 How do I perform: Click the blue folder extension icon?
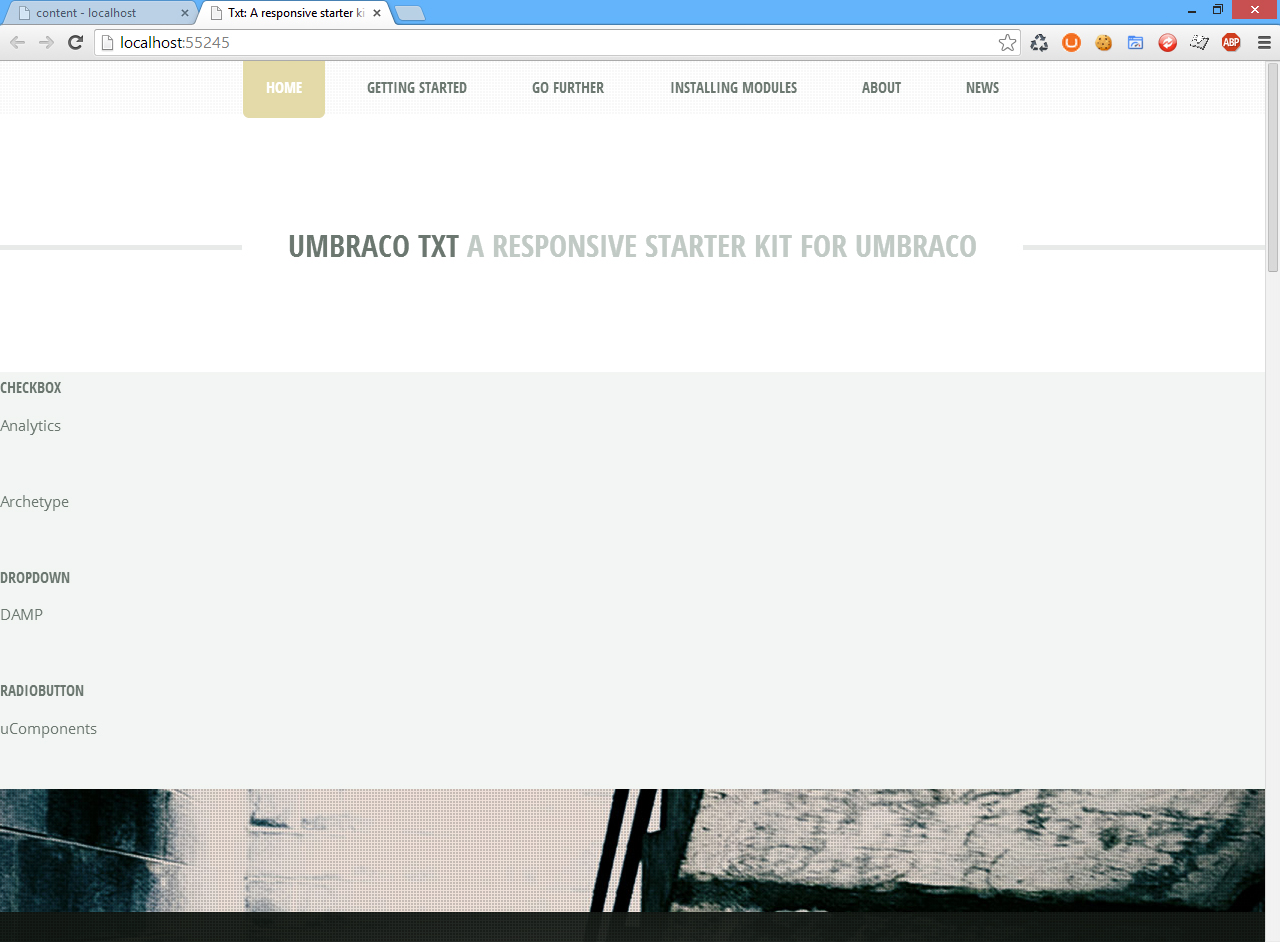coord(1135,42)
